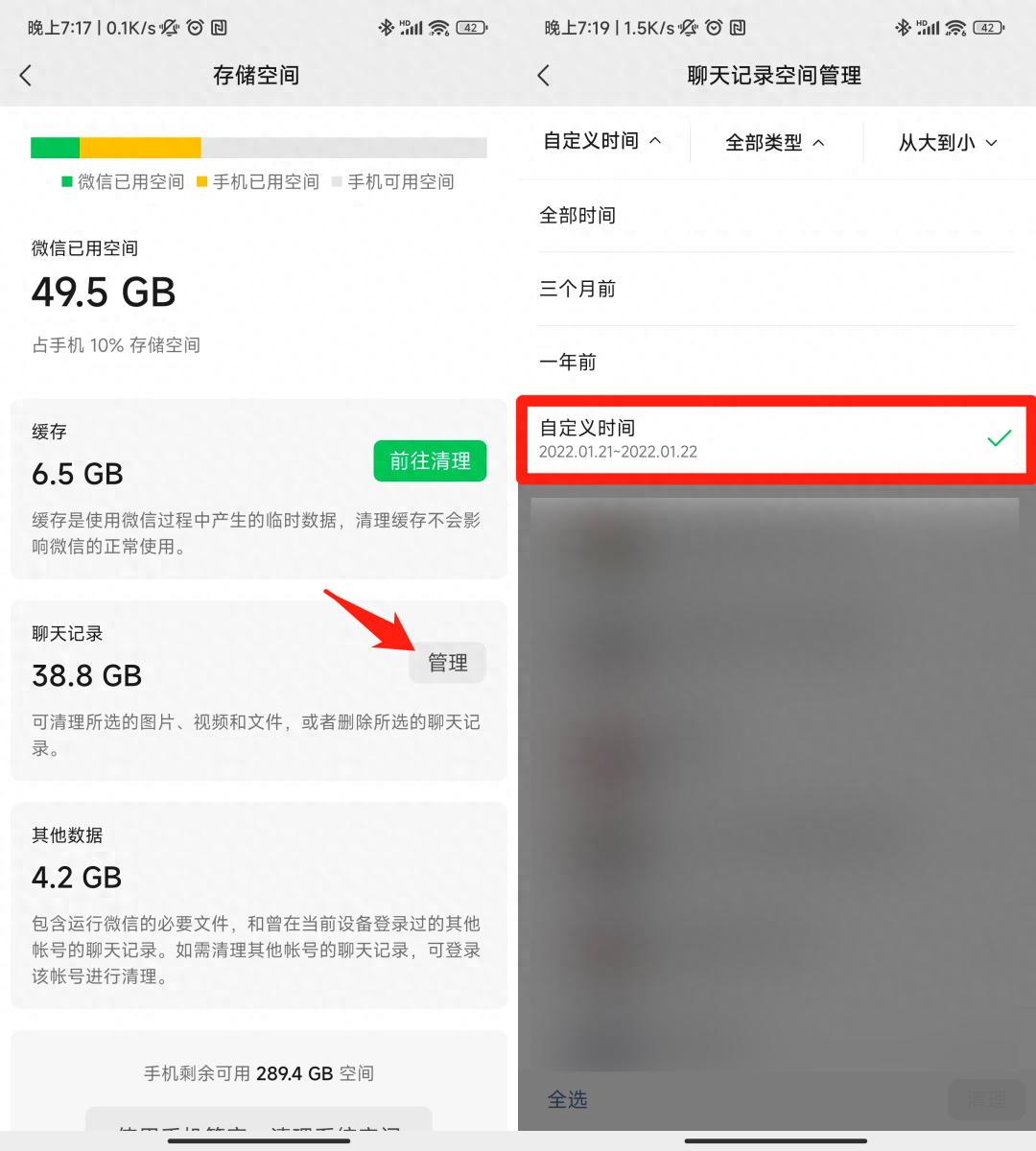1036x1151 pixels.
Task: Open the 全部类型 type filter dropdown
Action: 775,142
